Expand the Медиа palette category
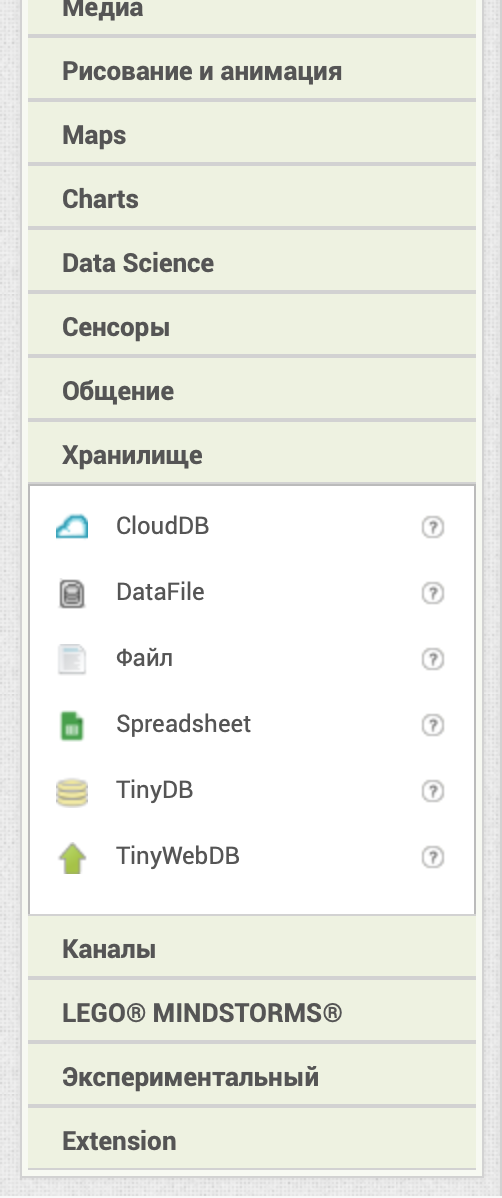The height and width of the screenshot is (1198, 502). coord(252,15)
